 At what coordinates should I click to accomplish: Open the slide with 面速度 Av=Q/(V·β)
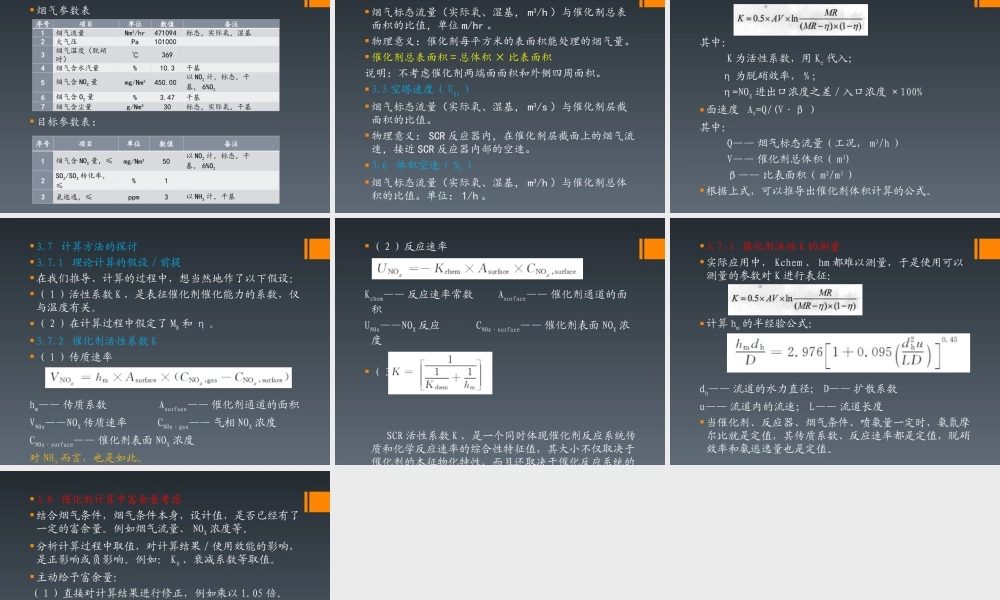point(835,106)
